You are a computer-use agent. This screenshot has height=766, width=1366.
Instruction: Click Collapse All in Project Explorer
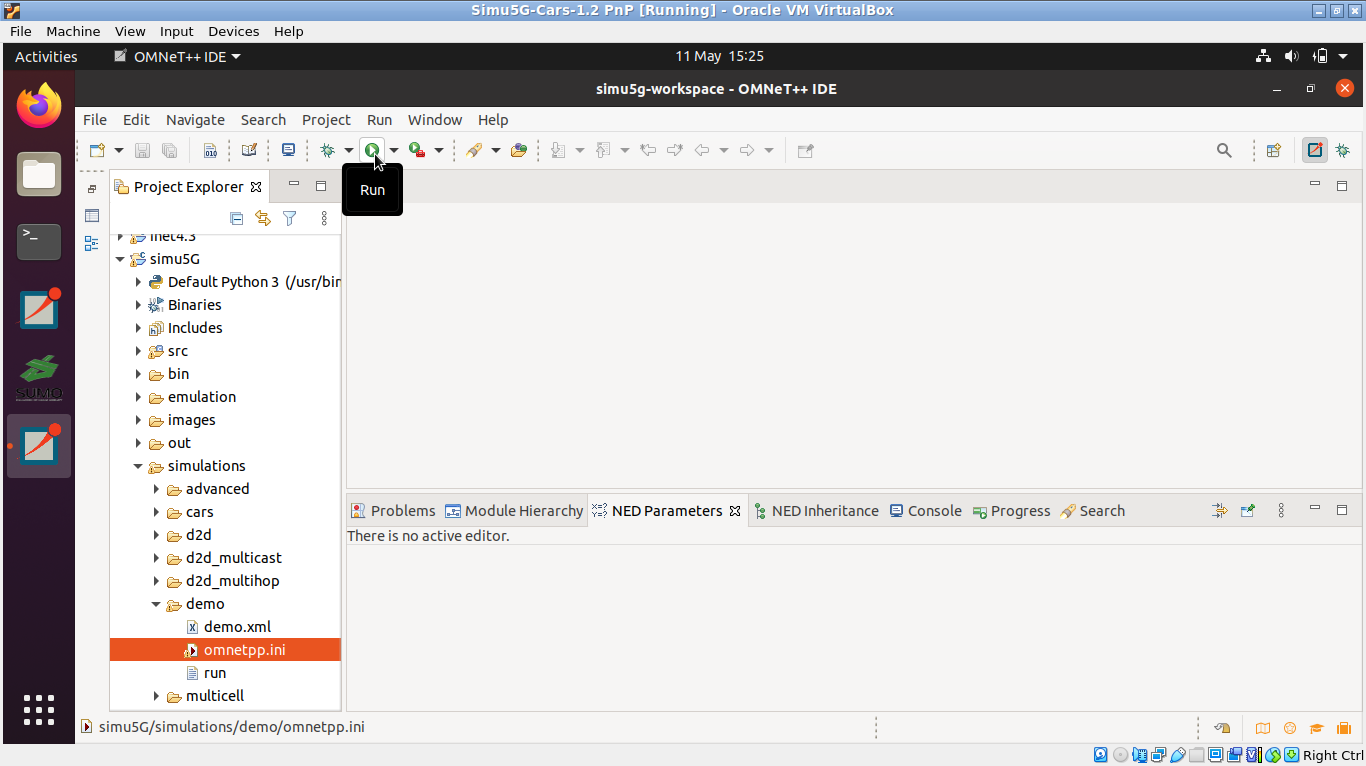point(236,218)
